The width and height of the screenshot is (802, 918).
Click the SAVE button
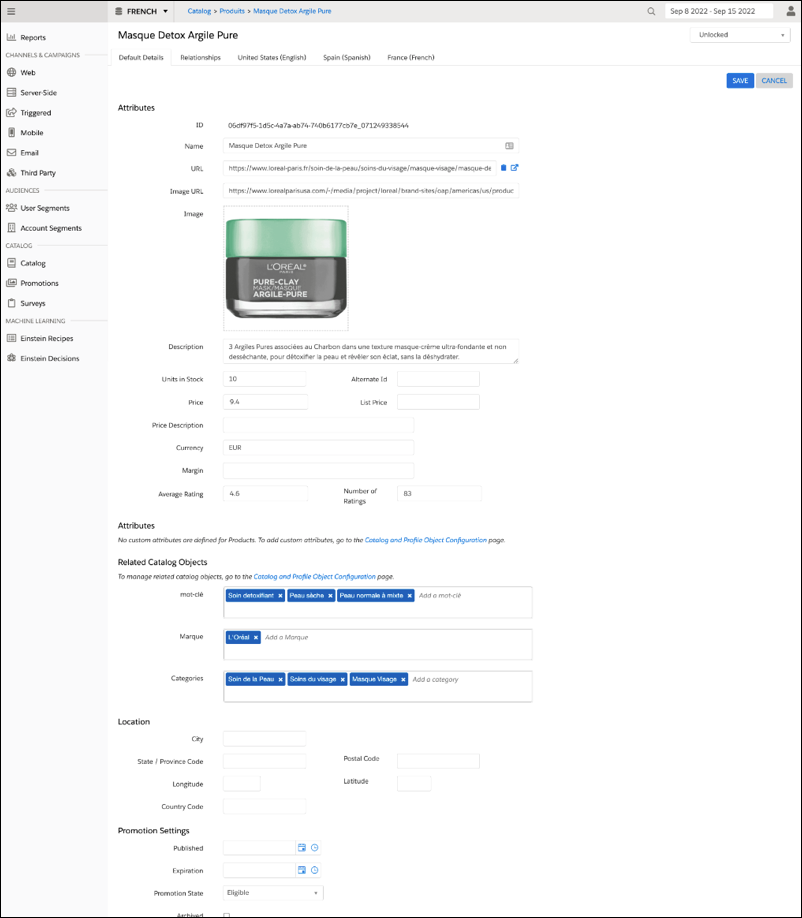tap(740, 81)
